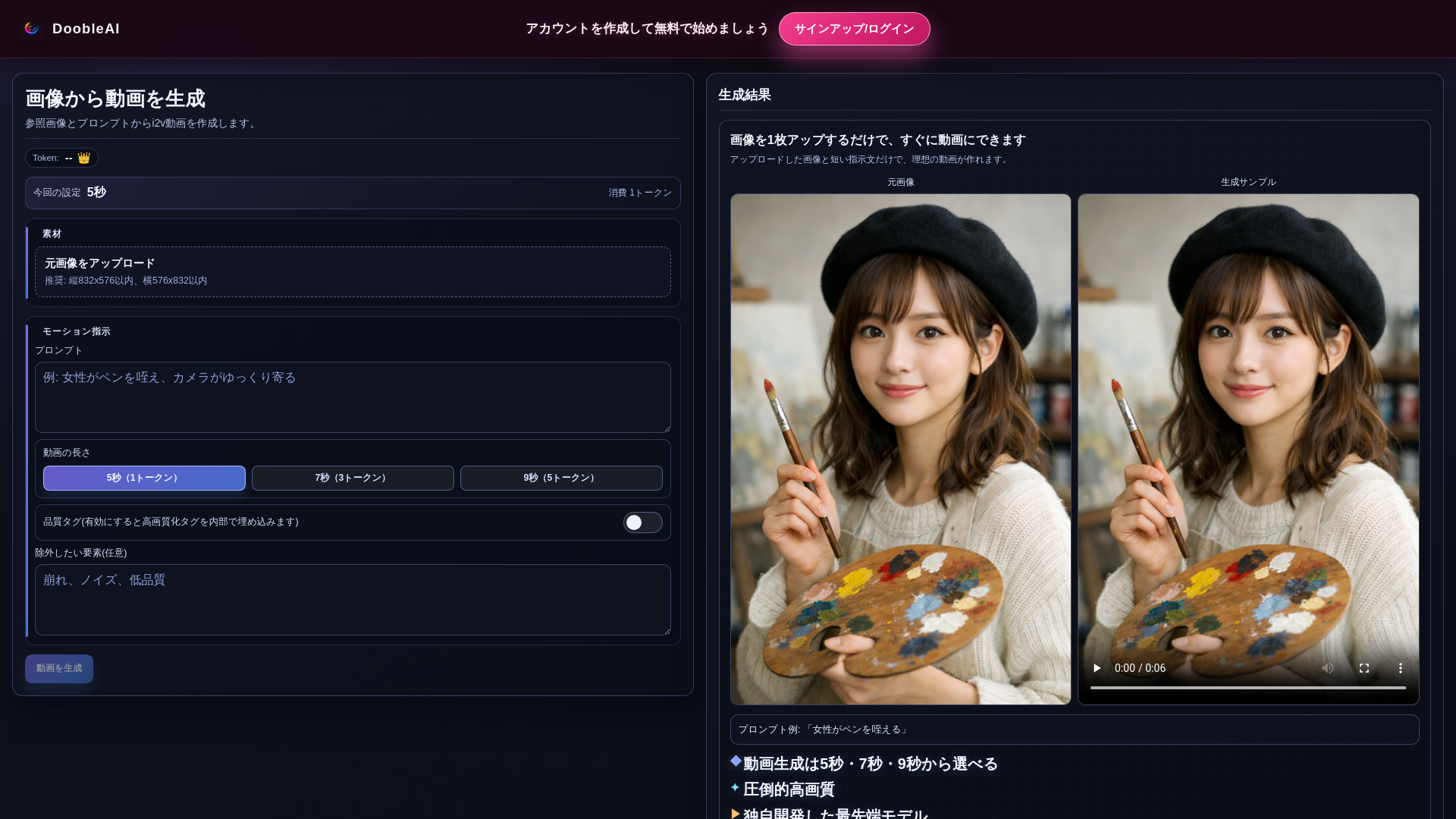Choose the 9秒（5トークン） video length
The width and height of the screenshot is (1456, 819).
tap(561, 478)
